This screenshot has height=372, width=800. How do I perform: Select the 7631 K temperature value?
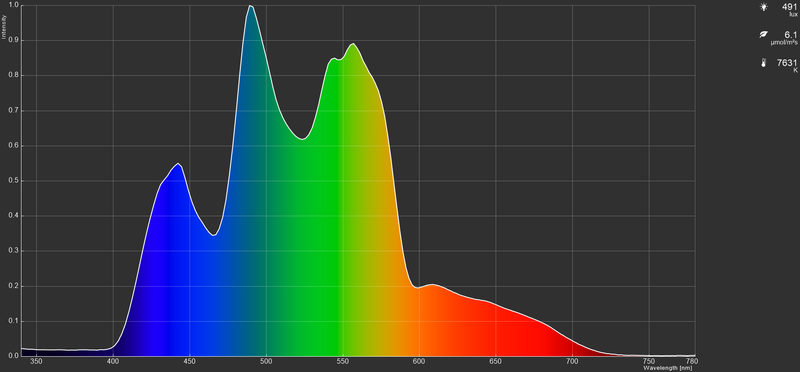click(x=787, y=63)
